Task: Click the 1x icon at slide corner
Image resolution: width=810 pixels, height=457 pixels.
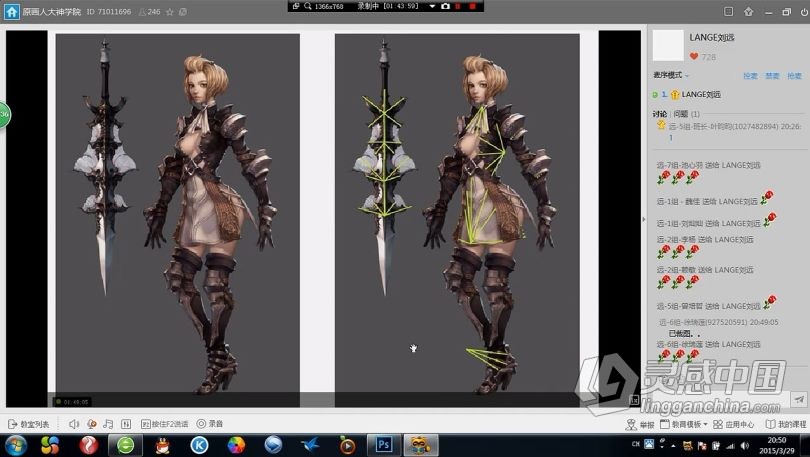Action: 634,400
